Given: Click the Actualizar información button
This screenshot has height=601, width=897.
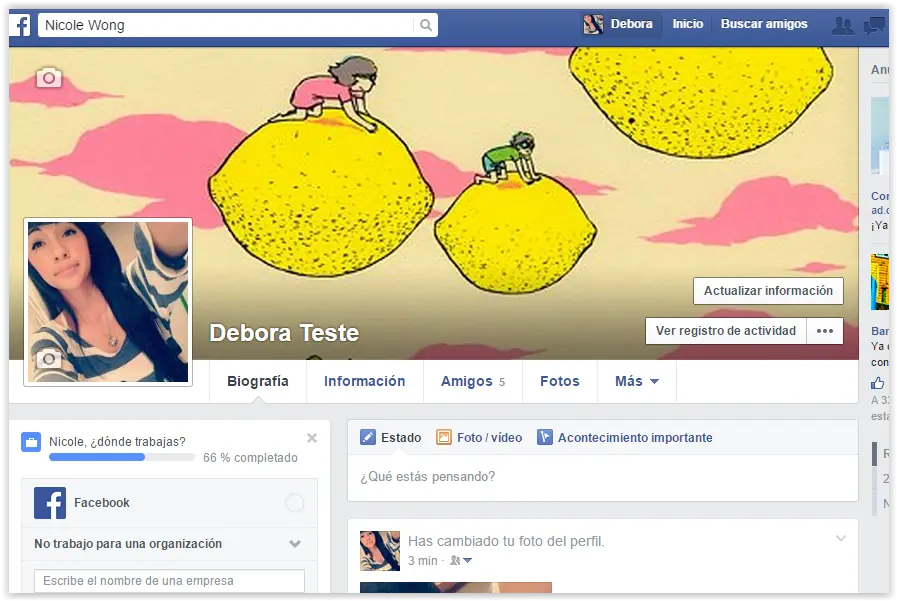Looking at the screenshot, I should (768, 291).
